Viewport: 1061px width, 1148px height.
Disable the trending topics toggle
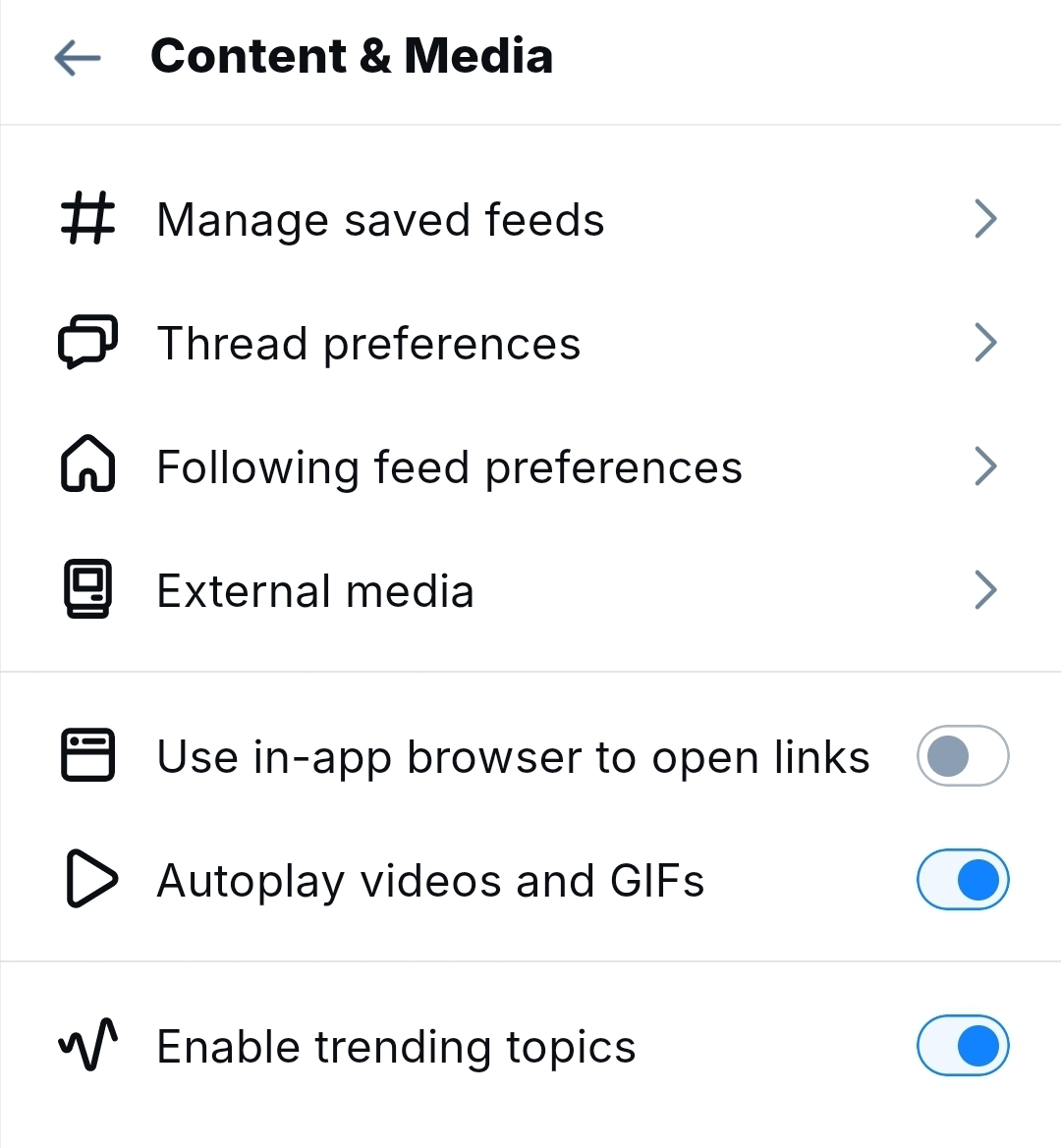[962, 1046]
